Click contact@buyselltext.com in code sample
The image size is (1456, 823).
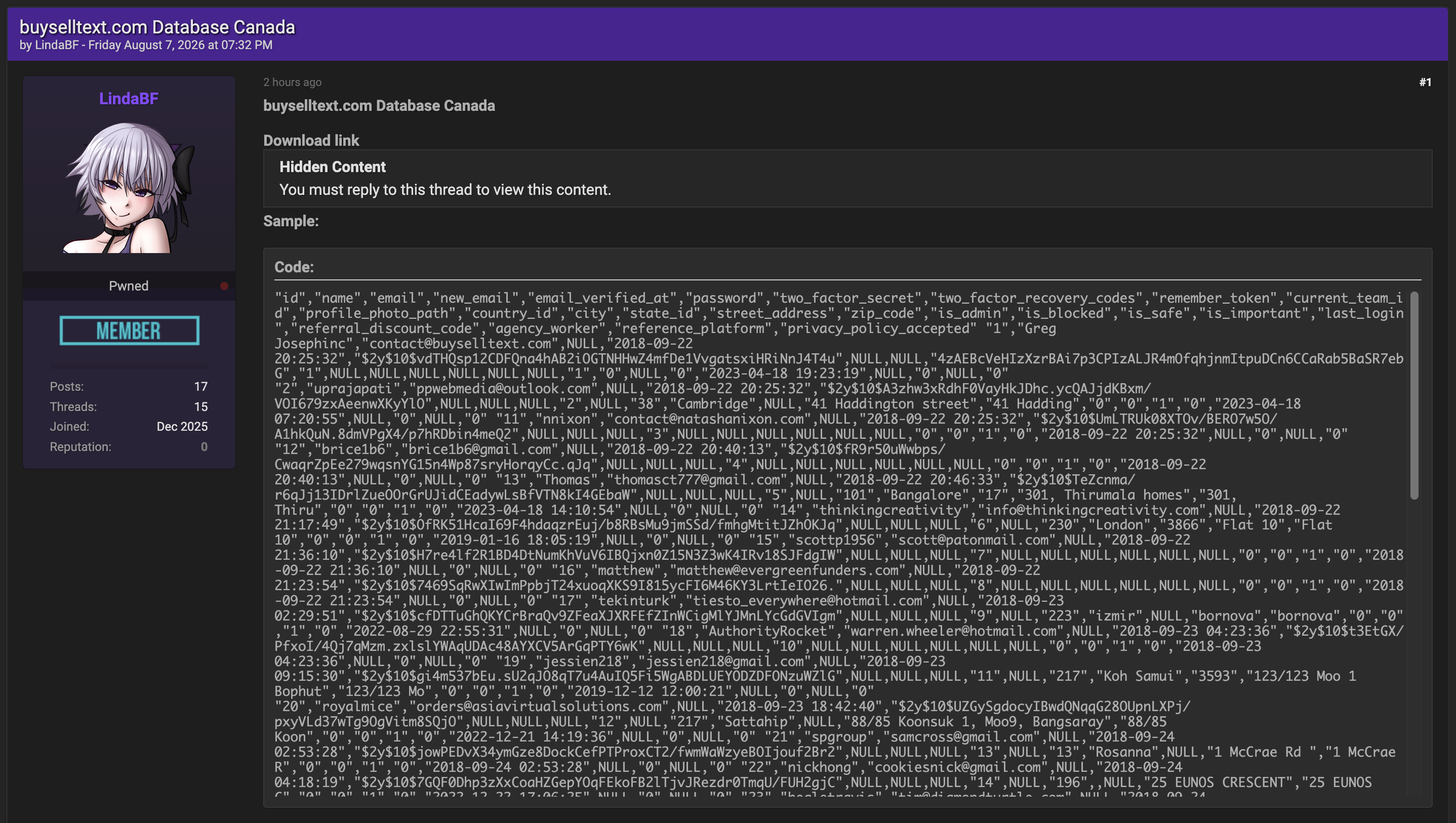coord(460,344)
